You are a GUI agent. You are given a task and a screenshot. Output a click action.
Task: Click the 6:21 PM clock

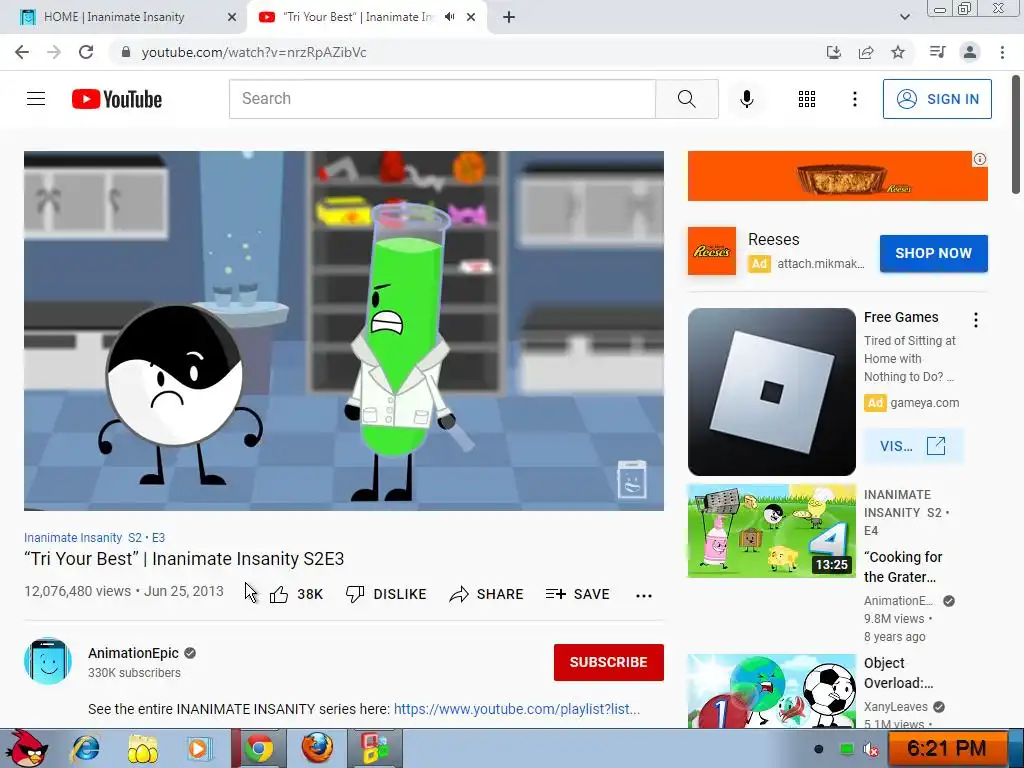point(946,748)
